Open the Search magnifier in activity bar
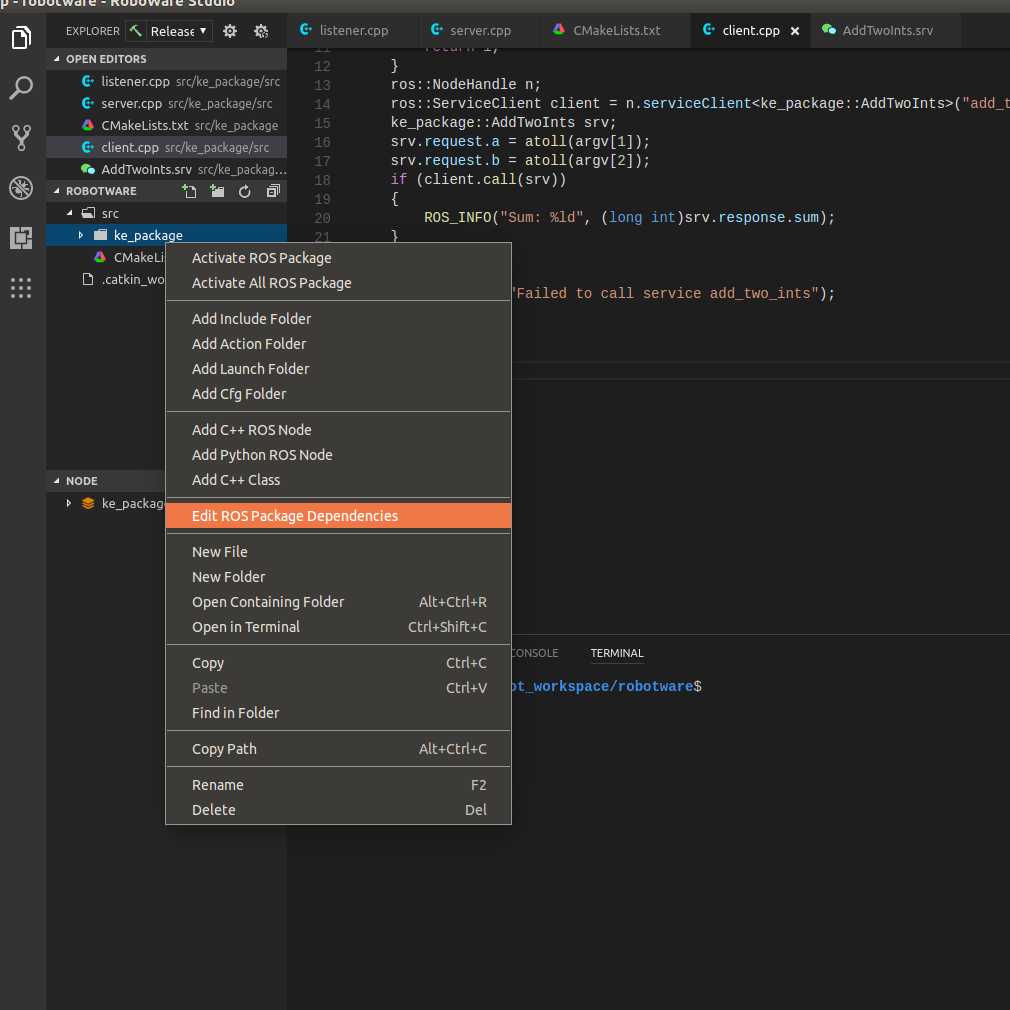 point(21,88)
